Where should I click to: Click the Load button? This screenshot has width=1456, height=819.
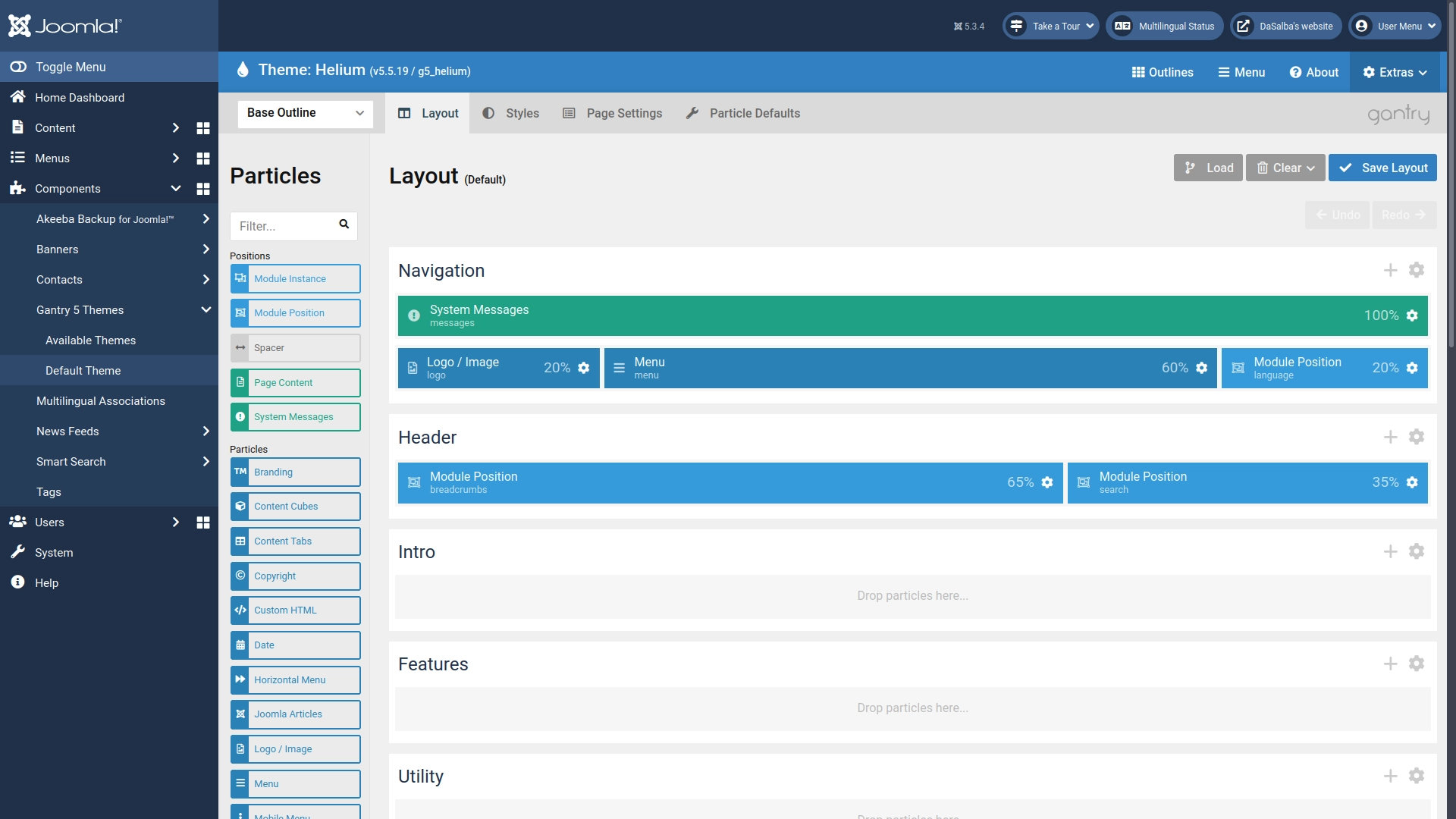coord(1208,168)
